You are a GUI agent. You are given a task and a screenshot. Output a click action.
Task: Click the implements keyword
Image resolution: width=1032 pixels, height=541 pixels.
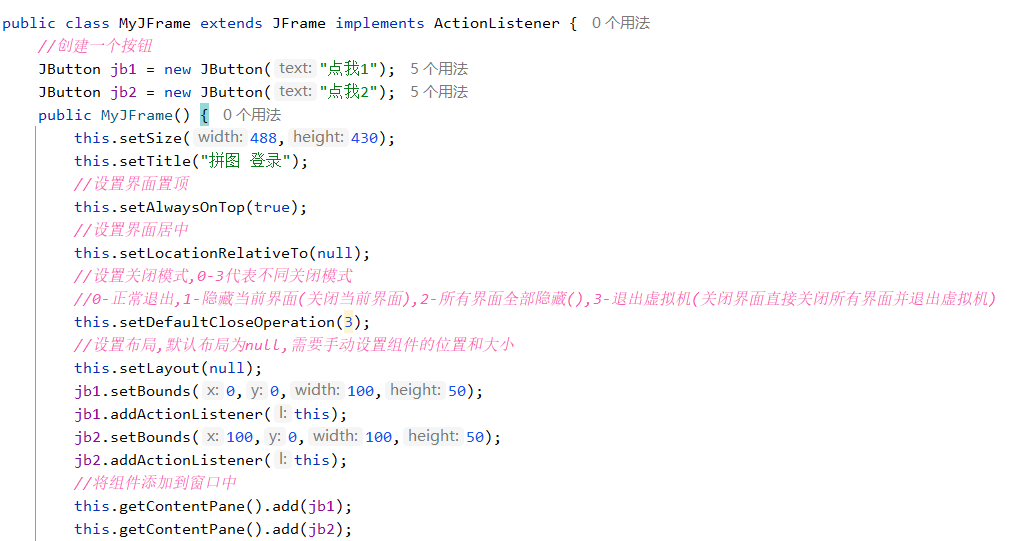380,23
